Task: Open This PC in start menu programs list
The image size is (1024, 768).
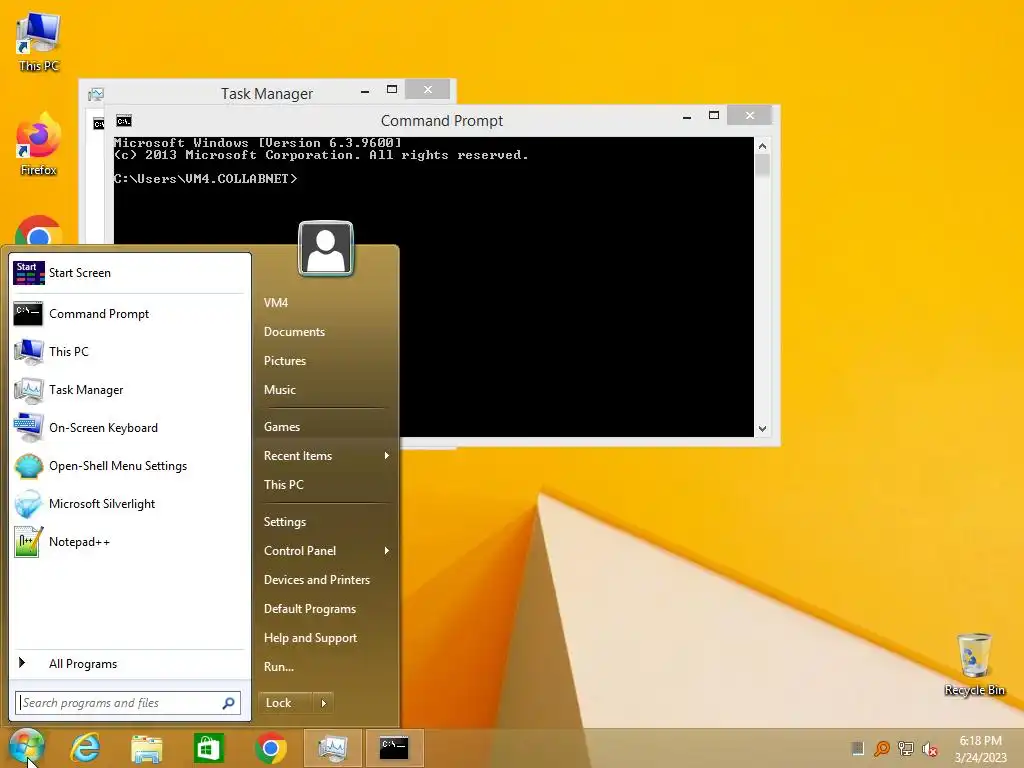Action: tap(129, 352)
